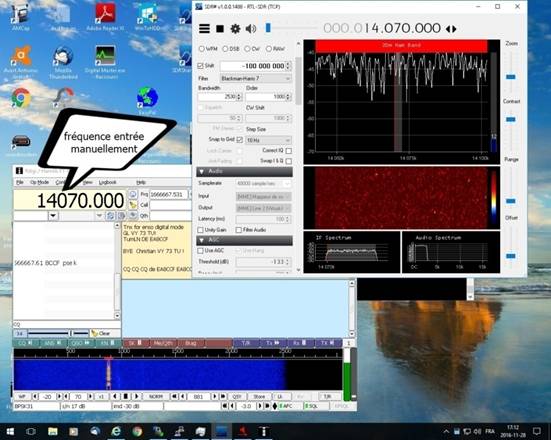The width and height of the screenshot is (551, 440).
Task: Click the fldigi broom clear-log icon
Action: (133, 205)
